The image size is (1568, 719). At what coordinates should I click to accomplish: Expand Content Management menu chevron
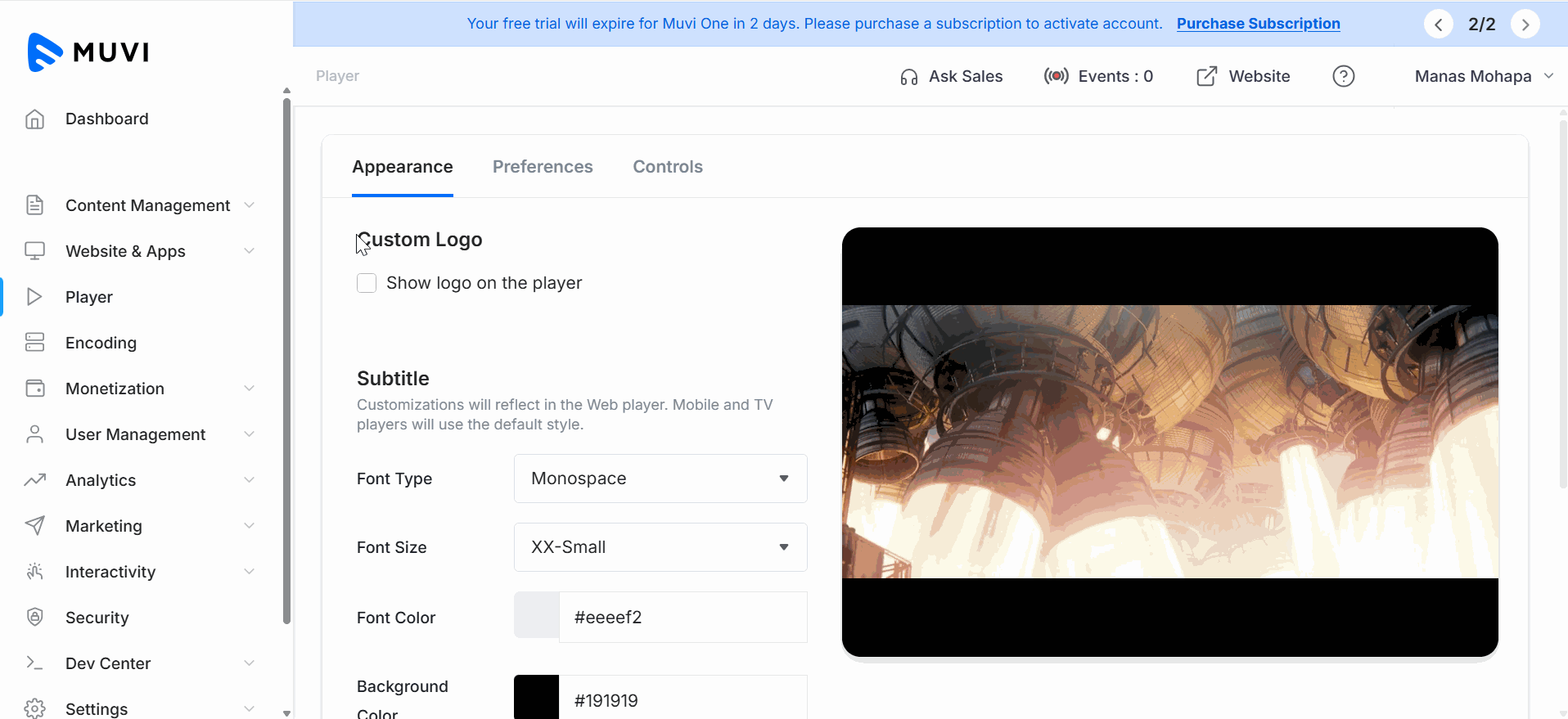[x=249, y=205]
